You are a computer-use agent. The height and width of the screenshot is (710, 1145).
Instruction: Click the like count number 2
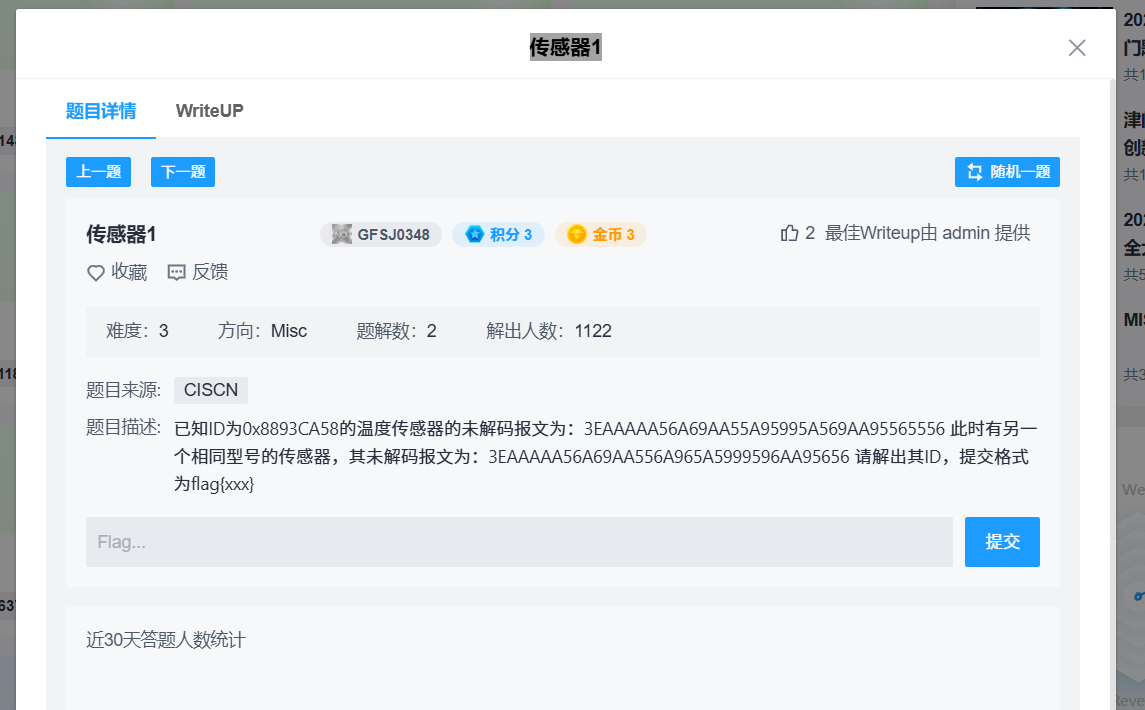[x=809, y=232]
